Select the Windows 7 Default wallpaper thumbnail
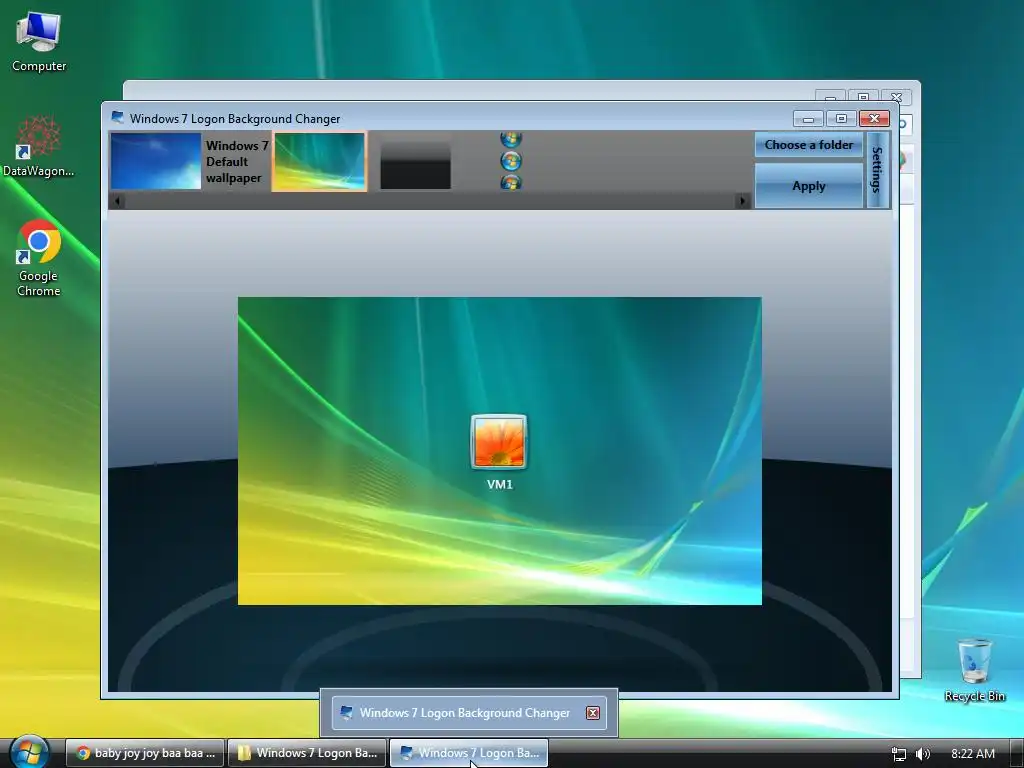Image resolution: width=1024 pixels, height=768 pixels. point(156,161)
